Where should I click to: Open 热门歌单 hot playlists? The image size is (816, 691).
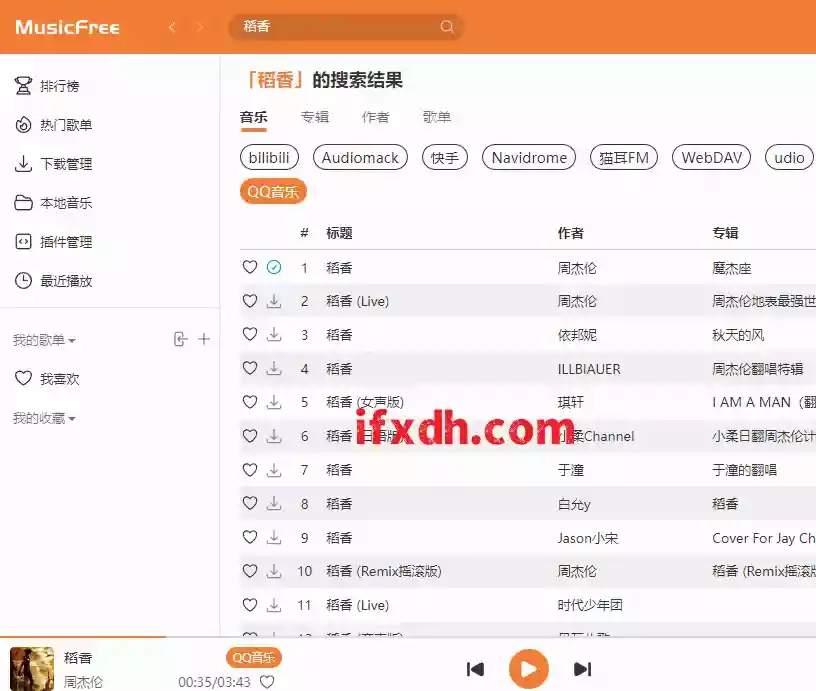coord(63,124)
